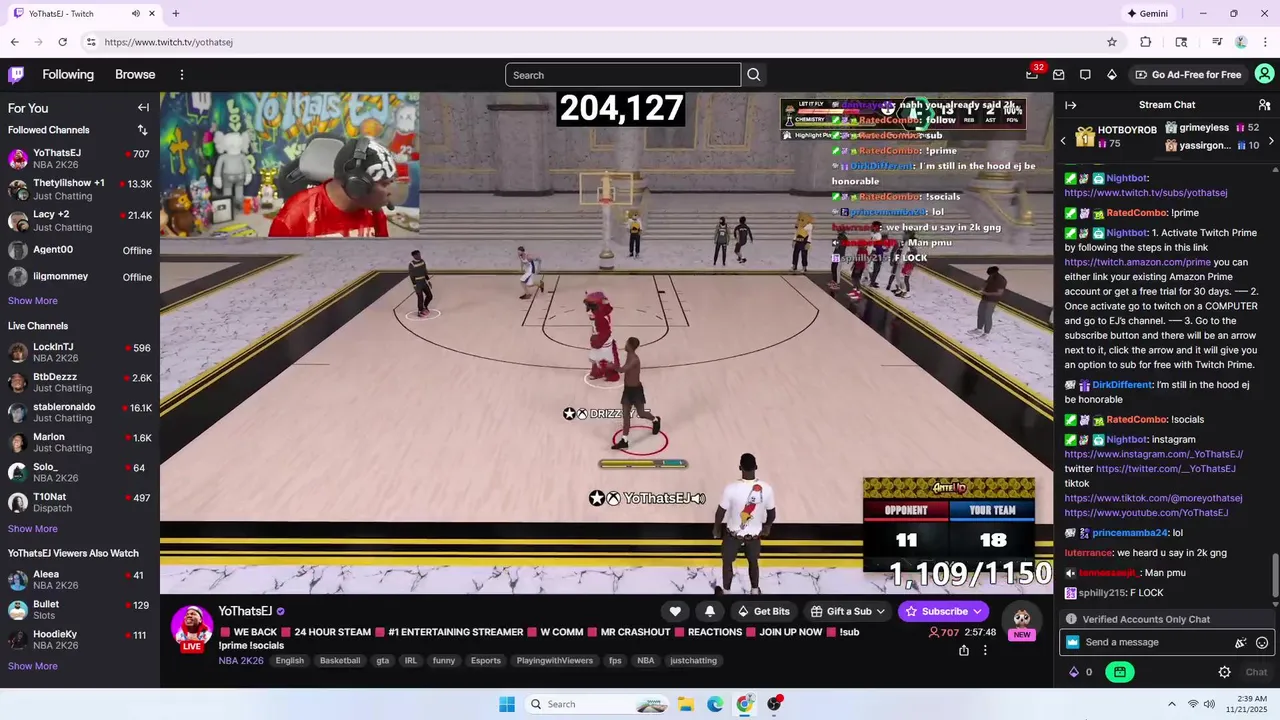Open HoodieKy recommended channel
Viewport: 1280px width, 720px height.
[x=80, y=640]
